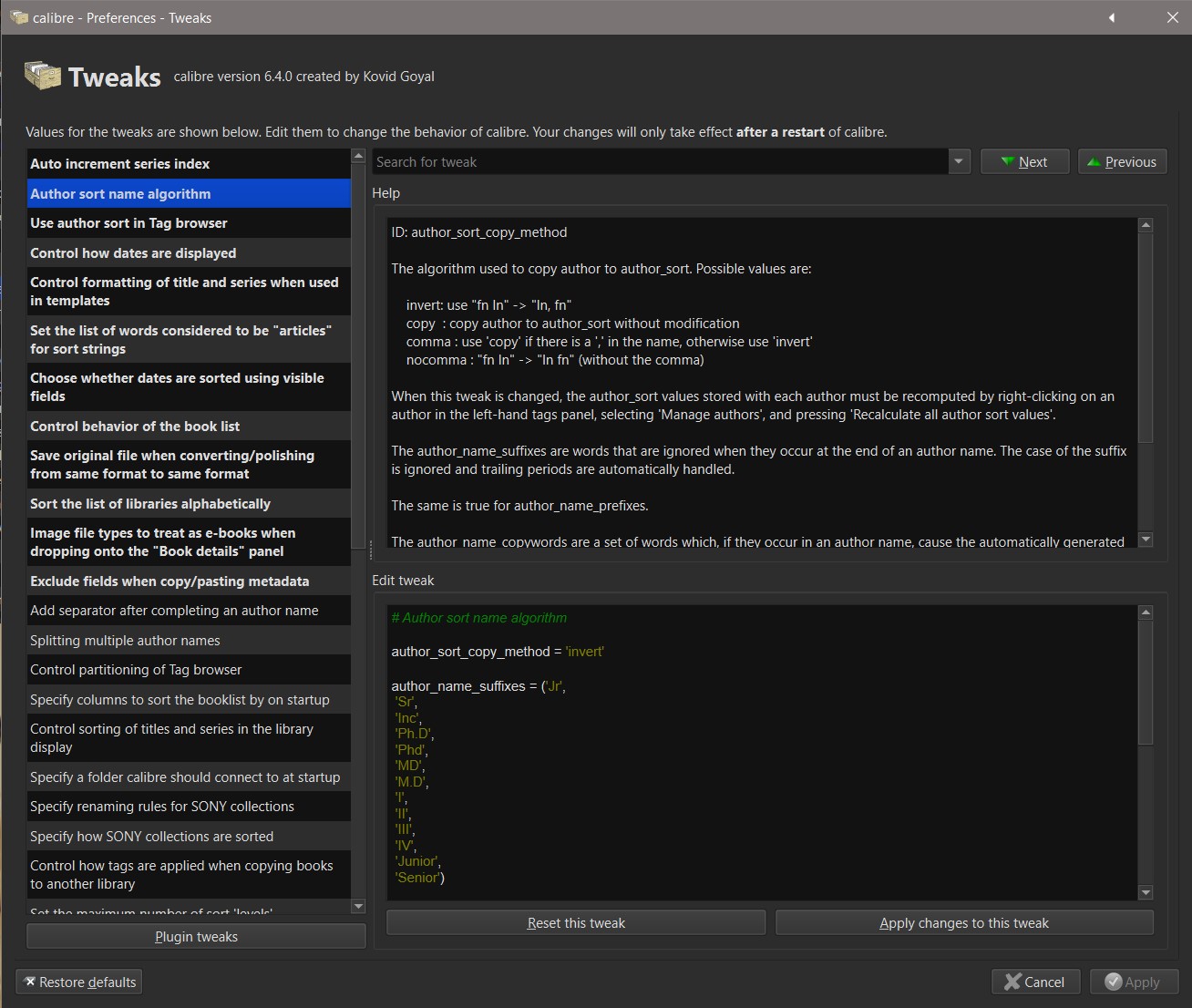Click the Help panel scrollbar thumb

pyautogui.click(x=1146, y=337)
